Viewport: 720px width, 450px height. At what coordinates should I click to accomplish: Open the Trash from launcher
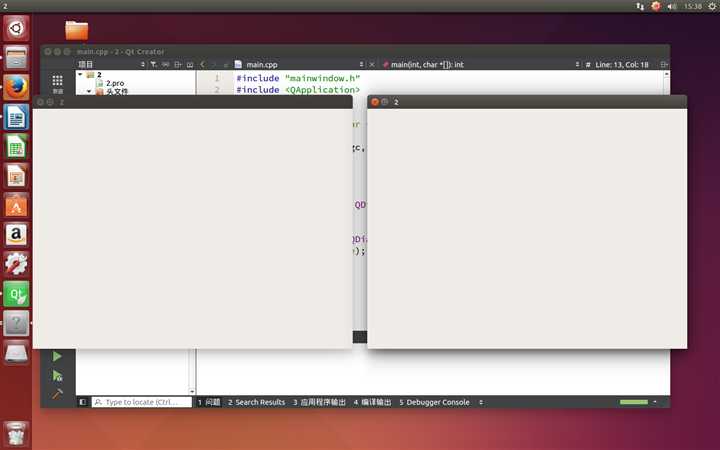[x=16, y=434]
